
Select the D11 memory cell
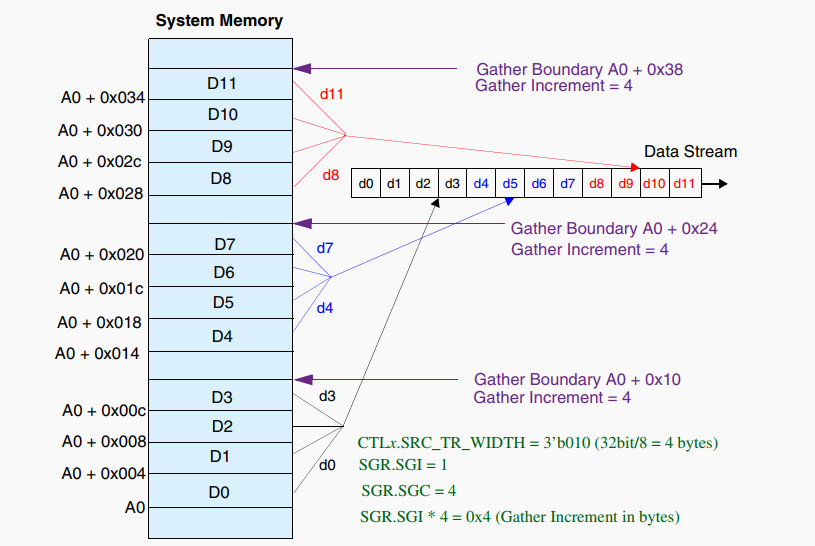[220, 84]
